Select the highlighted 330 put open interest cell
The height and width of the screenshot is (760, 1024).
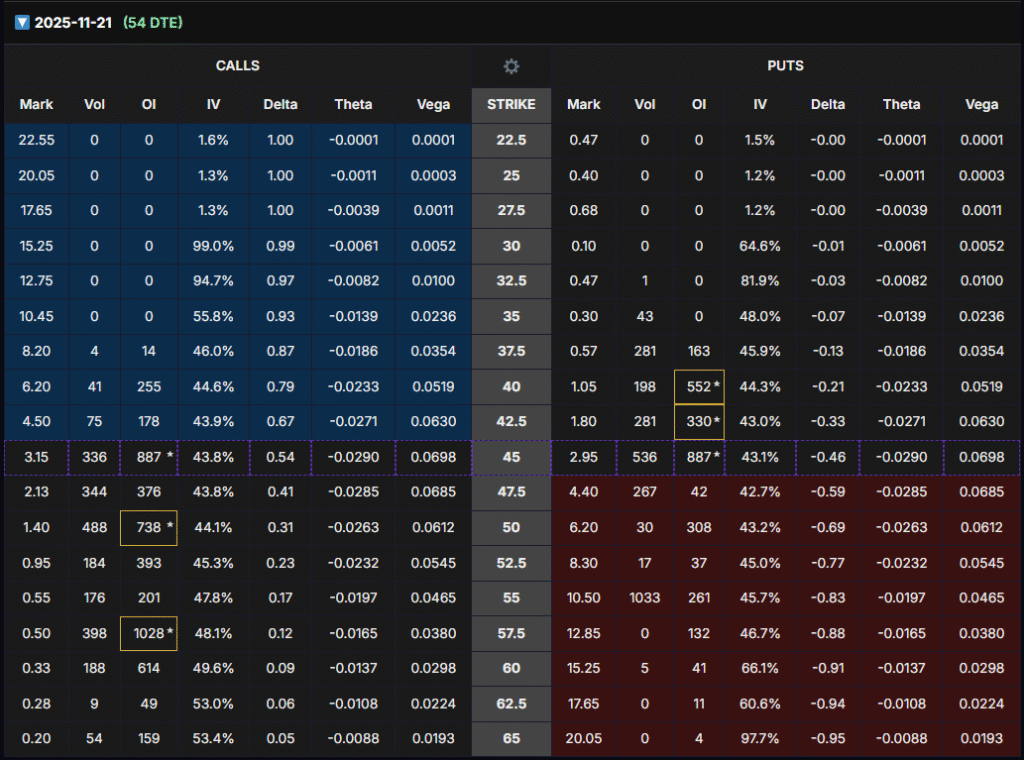coord(700,422)
